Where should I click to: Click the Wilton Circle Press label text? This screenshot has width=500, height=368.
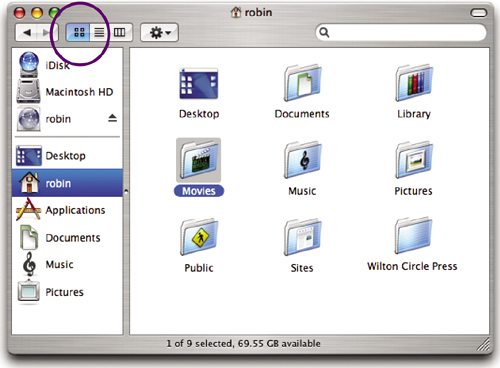412,266
